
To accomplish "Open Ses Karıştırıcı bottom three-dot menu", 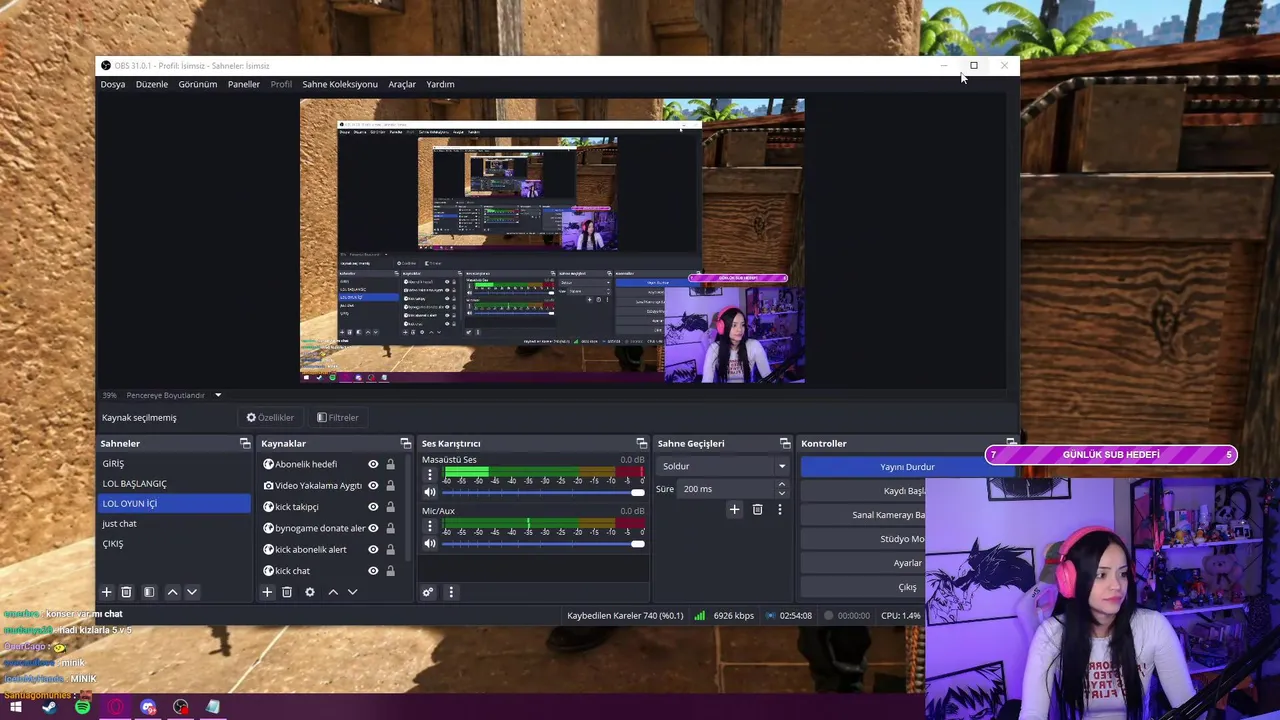I will coord(451,592).
